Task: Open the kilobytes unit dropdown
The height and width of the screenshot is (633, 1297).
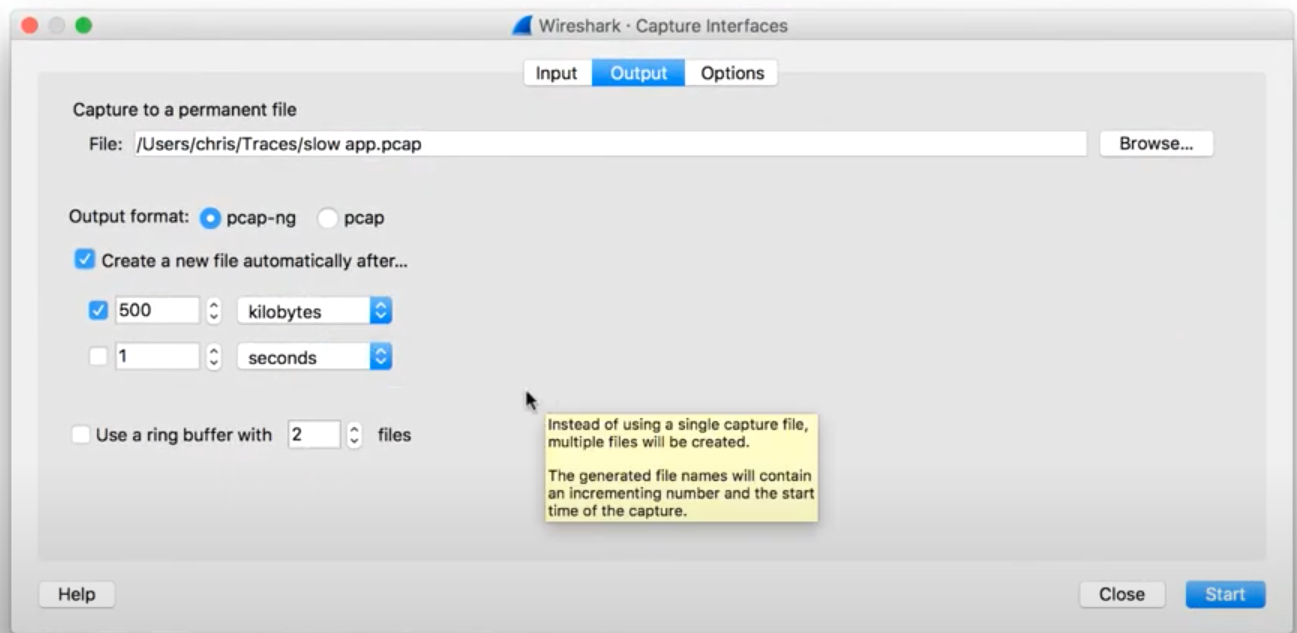Action: (314, 311)
